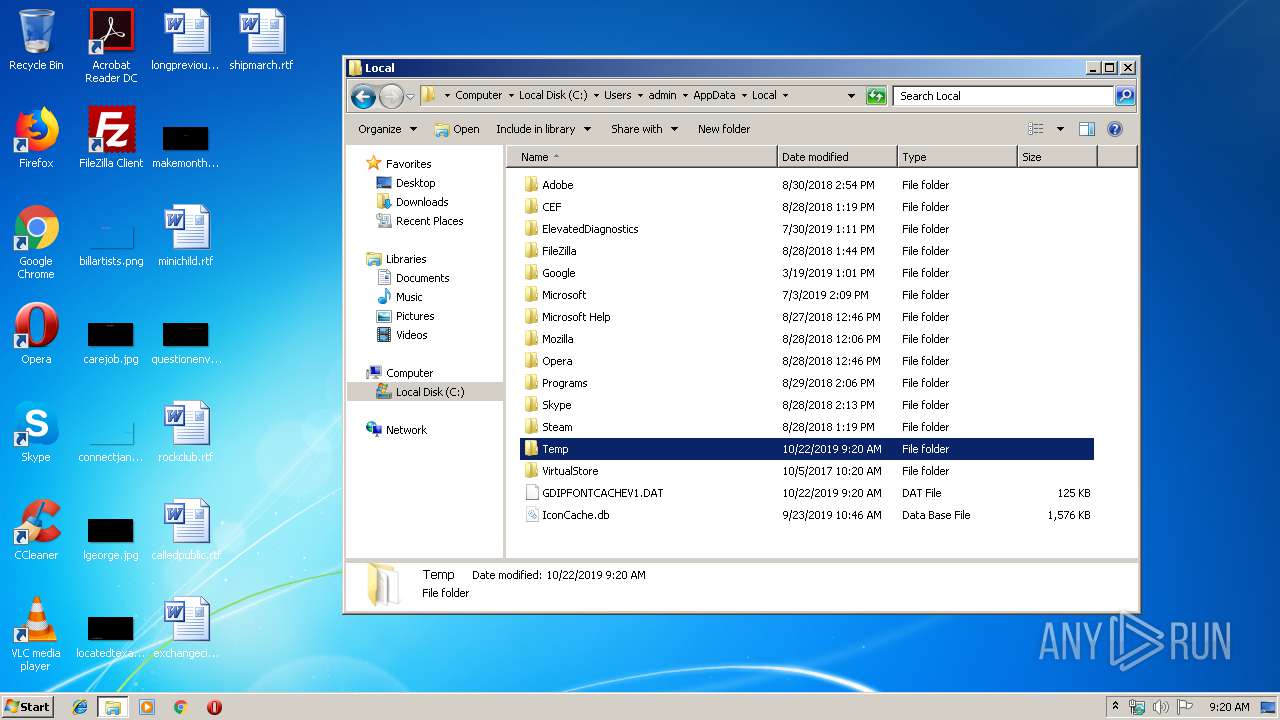
Task: Sort by Date modified column
Action: [x=837, y=157]
